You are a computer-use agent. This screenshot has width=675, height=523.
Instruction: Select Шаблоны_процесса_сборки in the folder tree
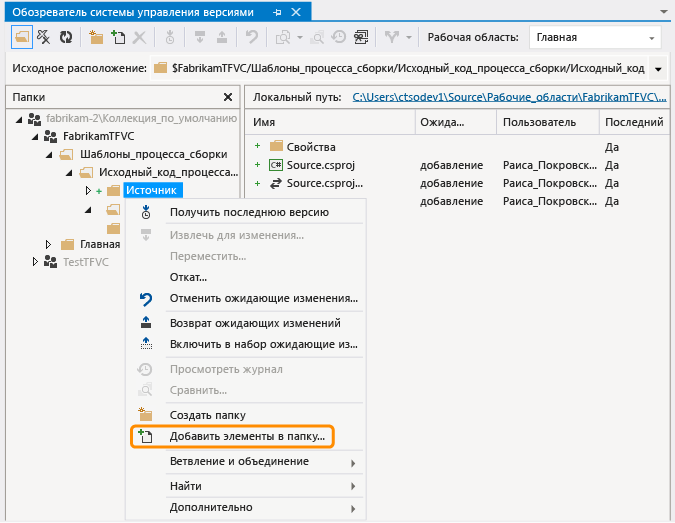pos(154,155)
